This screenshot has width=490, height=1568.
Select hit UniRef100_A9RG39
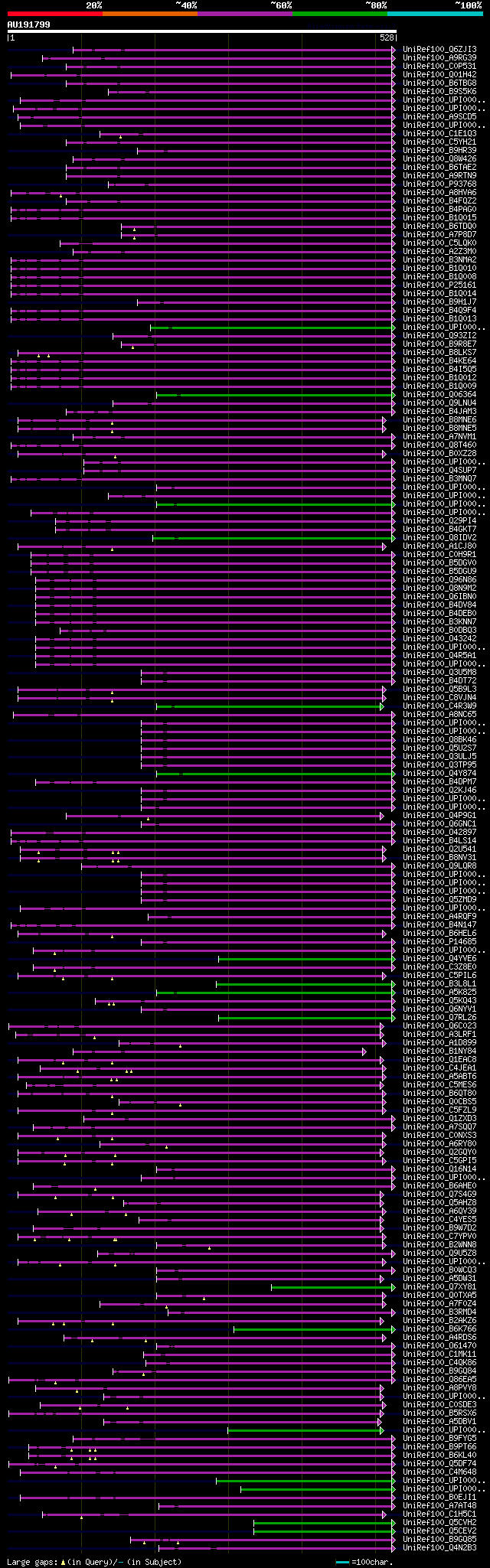click(x=439, y=57)
